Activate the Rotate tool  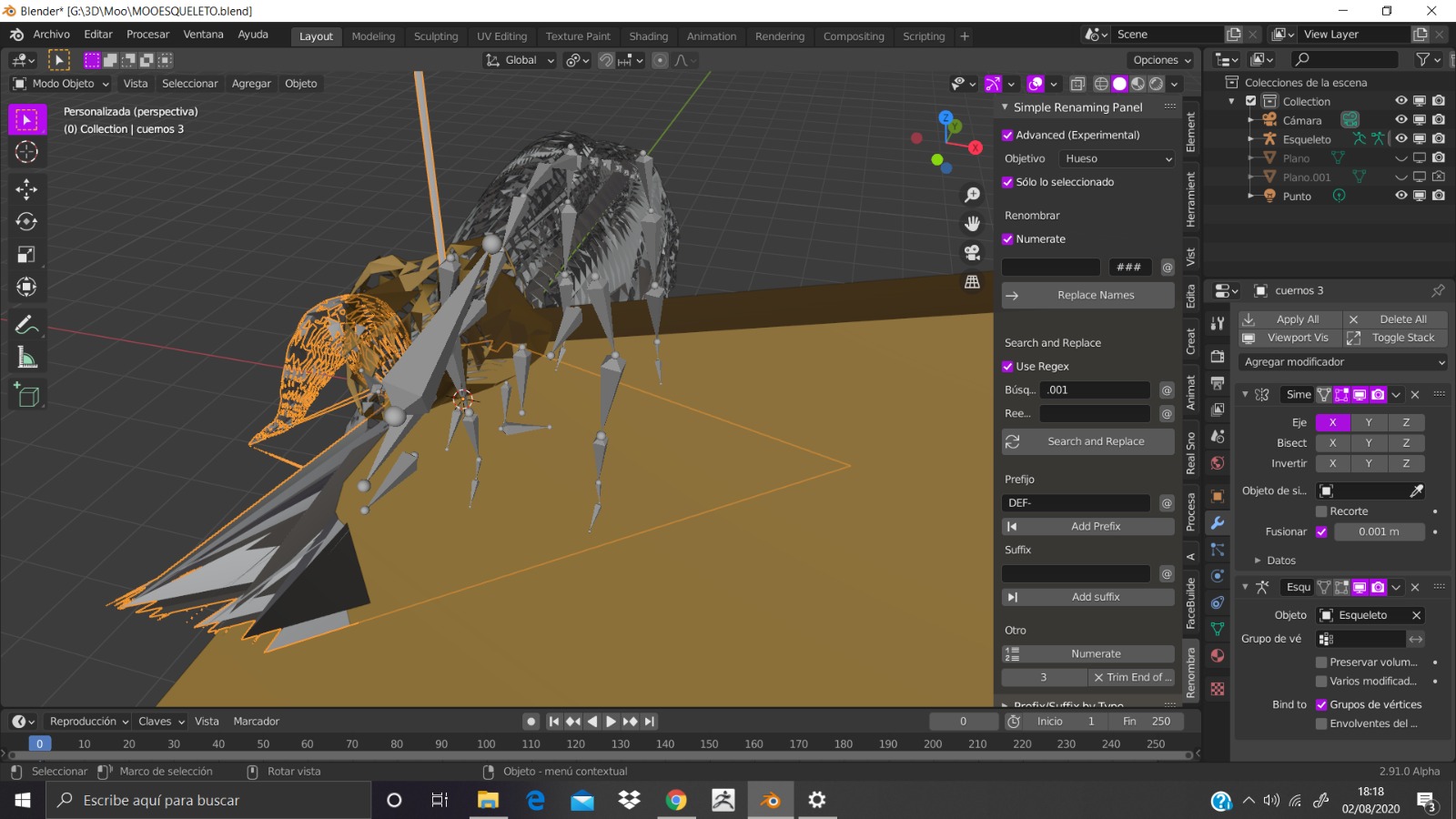[26, 221]
